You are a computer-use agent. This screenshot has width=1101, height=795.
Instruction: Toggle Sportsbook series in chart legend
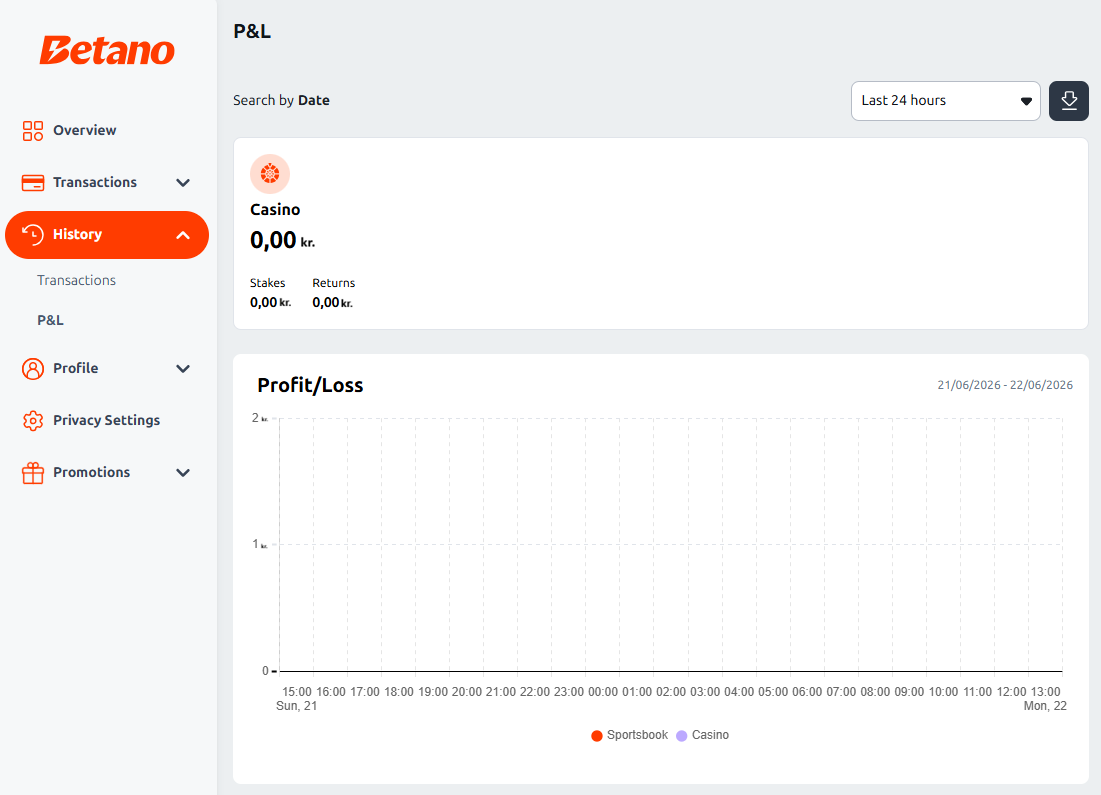click(629, 735)
